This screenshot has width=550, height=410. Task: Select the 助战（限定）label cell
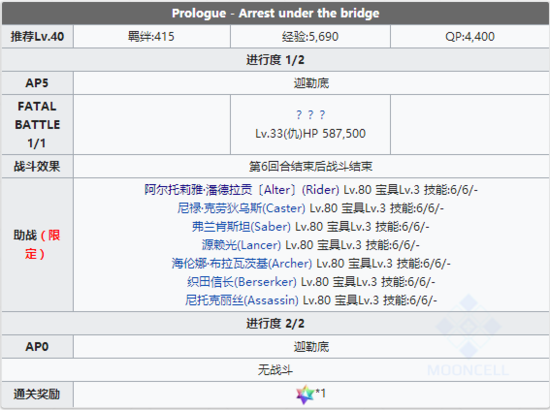tap(38, 244)
